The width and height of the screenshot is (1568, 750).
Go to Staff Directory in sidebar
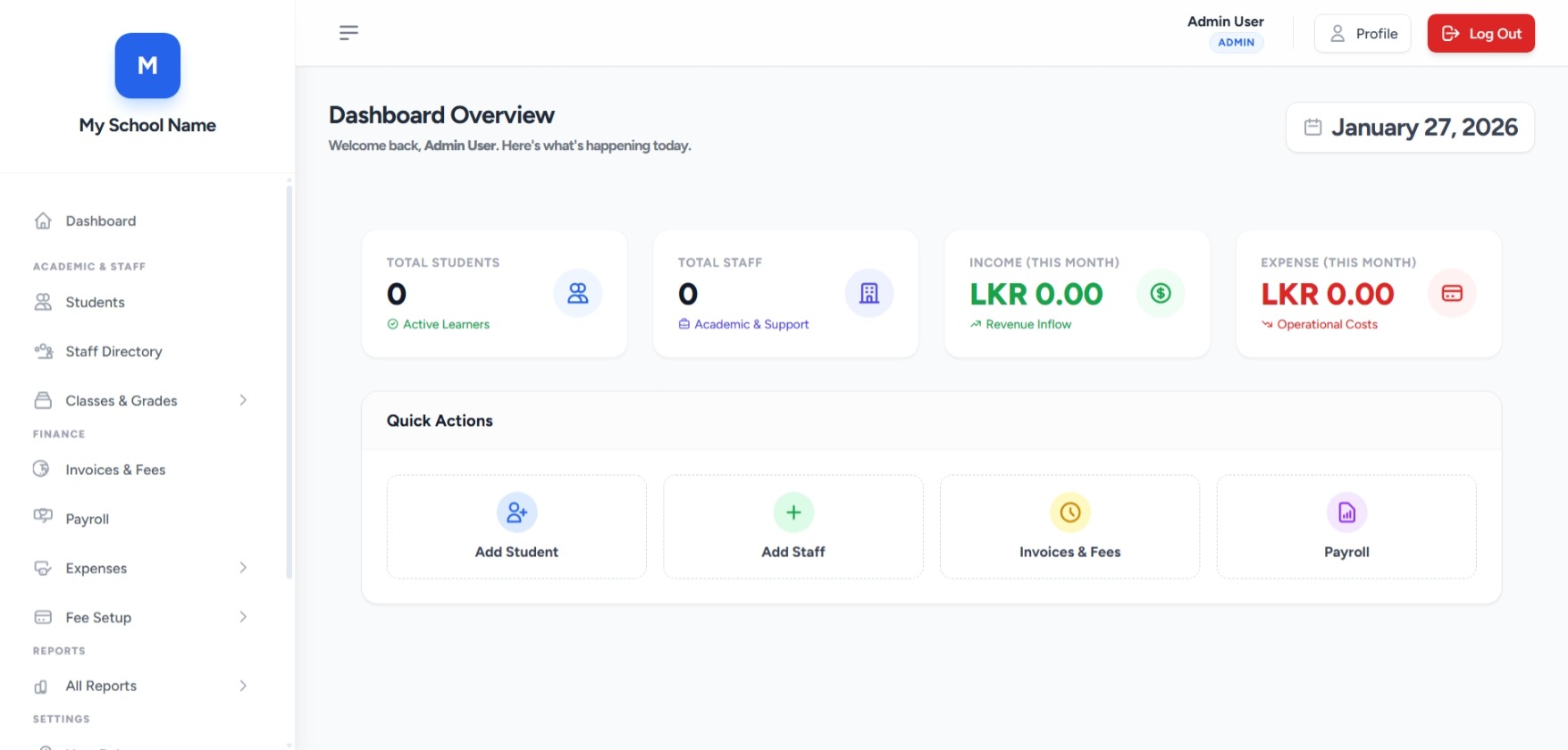point(113,352)
